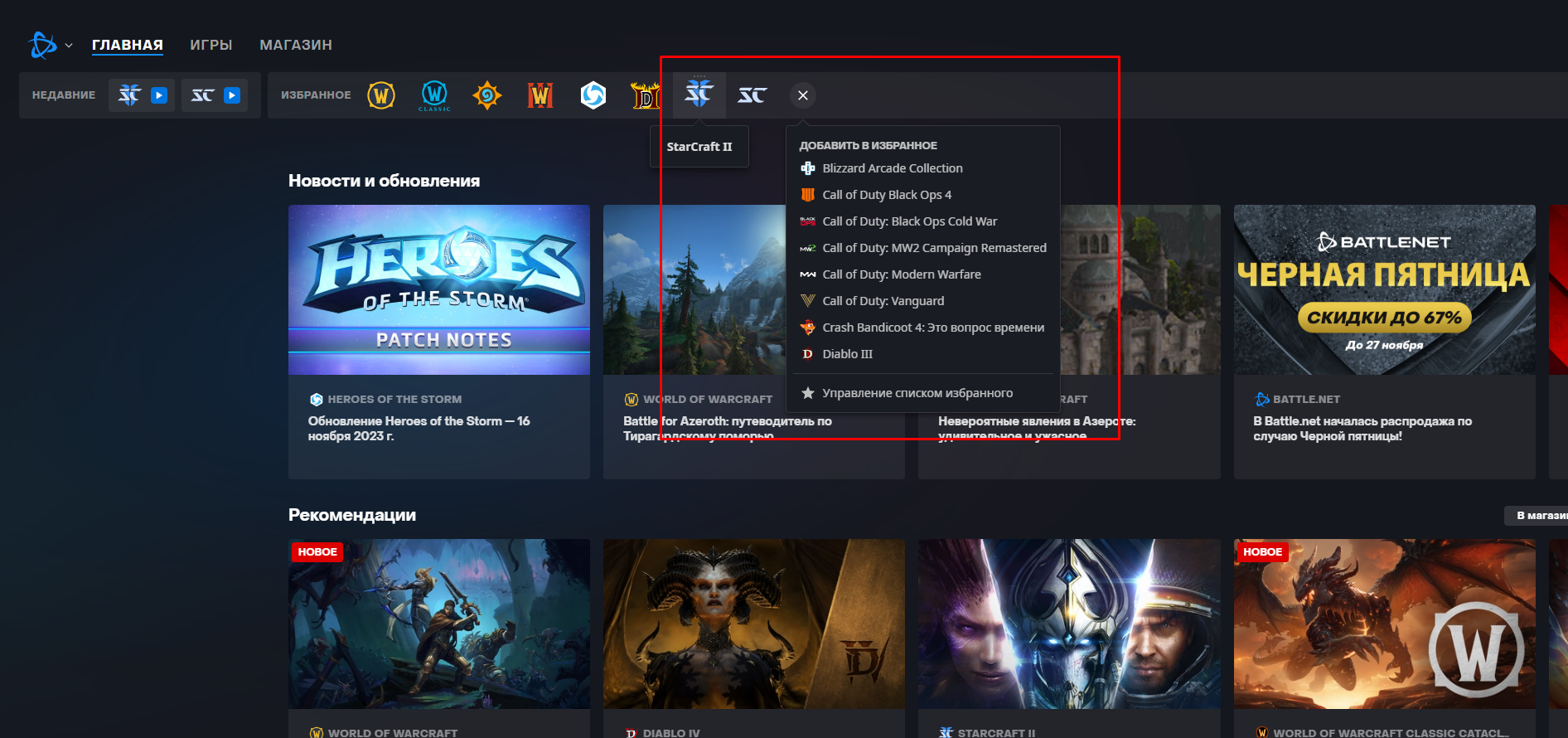Open Hearthstone favorite icon
1568x738 pixels.
[487, 95]
